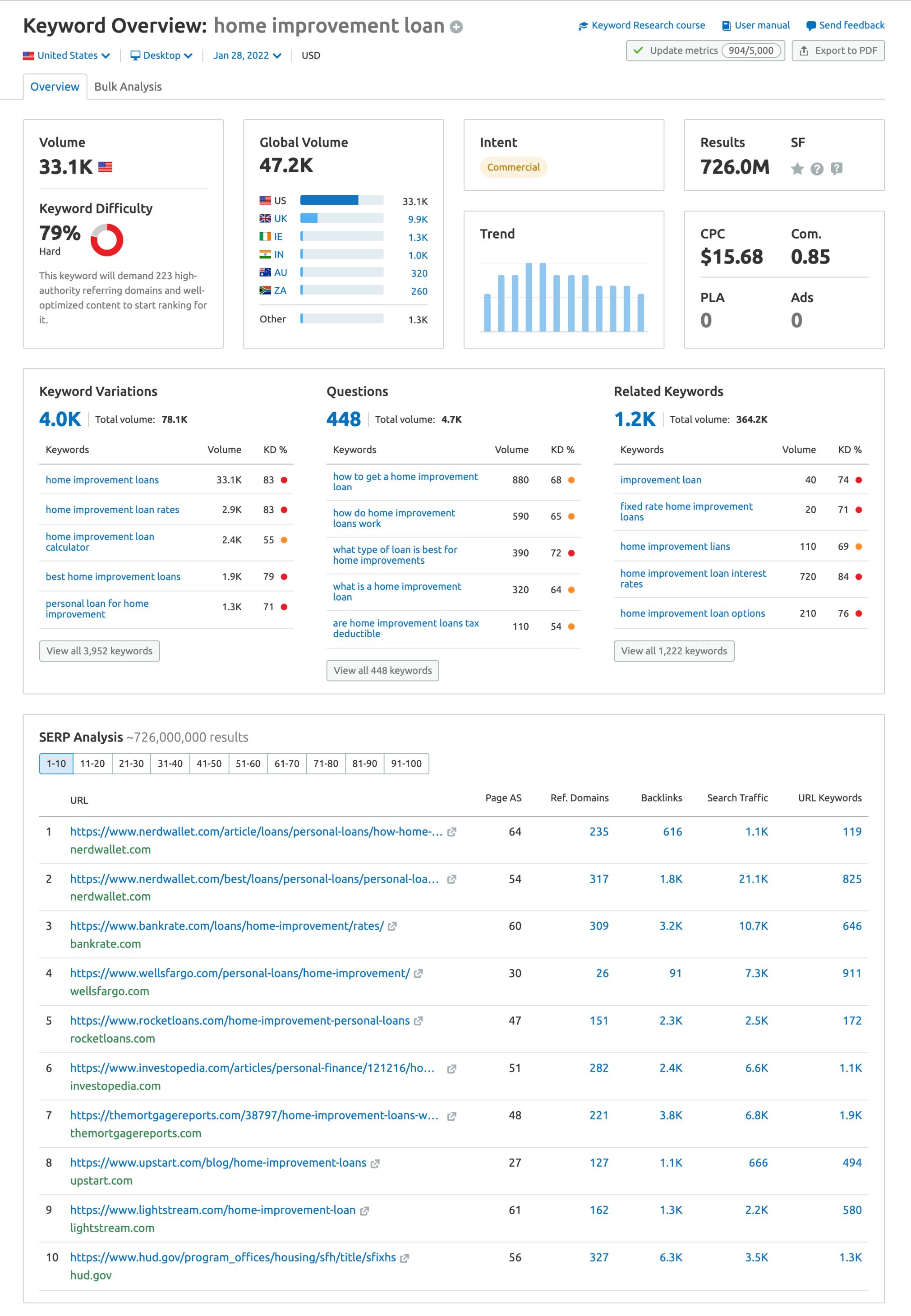The image size is (911, 1316).
Task: Select the 11-20 SERP results range
Action: click(x=92, y=764)
